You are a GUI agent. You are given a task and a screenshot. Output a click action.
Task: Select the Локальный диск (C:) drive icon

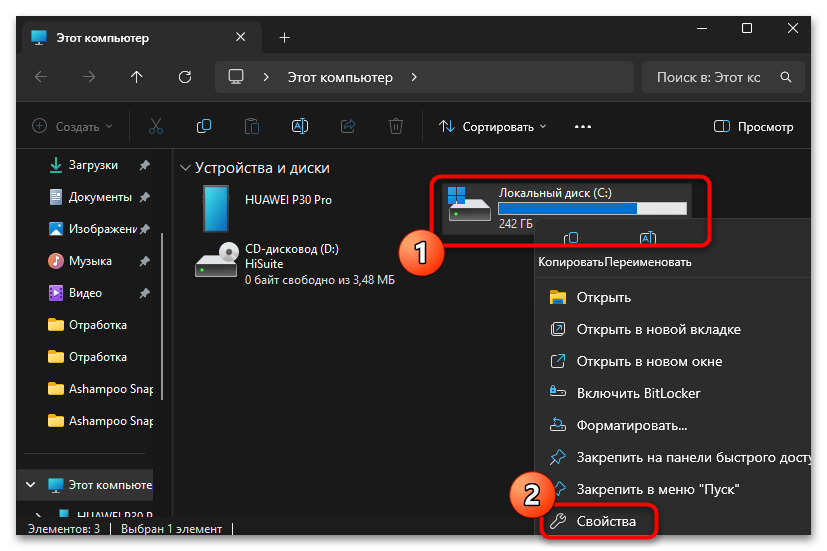point(469,205)
